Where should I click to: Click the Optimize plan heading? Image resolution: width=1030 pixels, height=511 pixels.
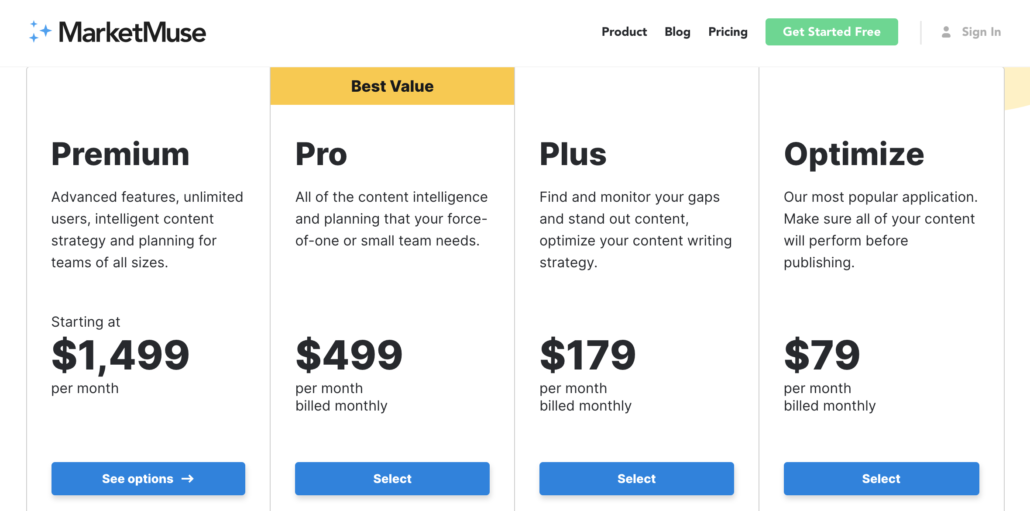tap(854, 156)
